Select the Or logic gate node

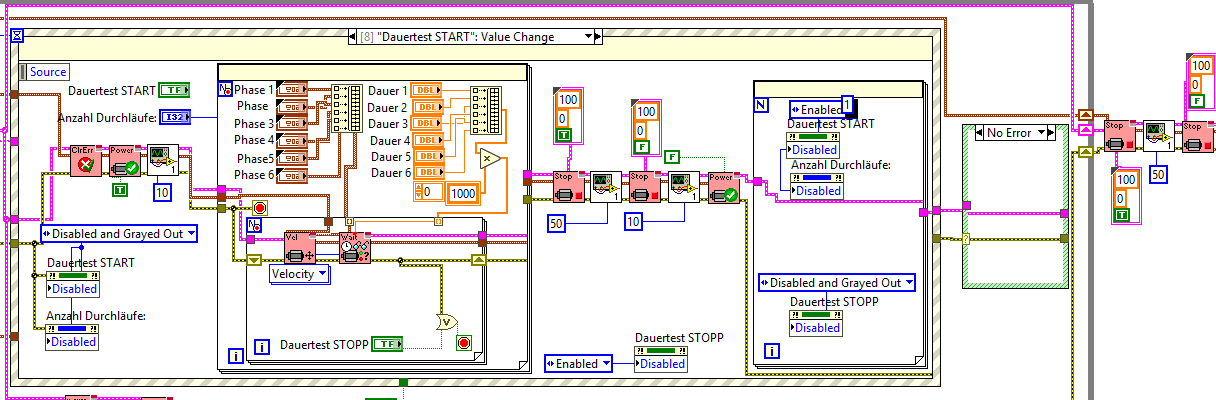click(445, 321)
